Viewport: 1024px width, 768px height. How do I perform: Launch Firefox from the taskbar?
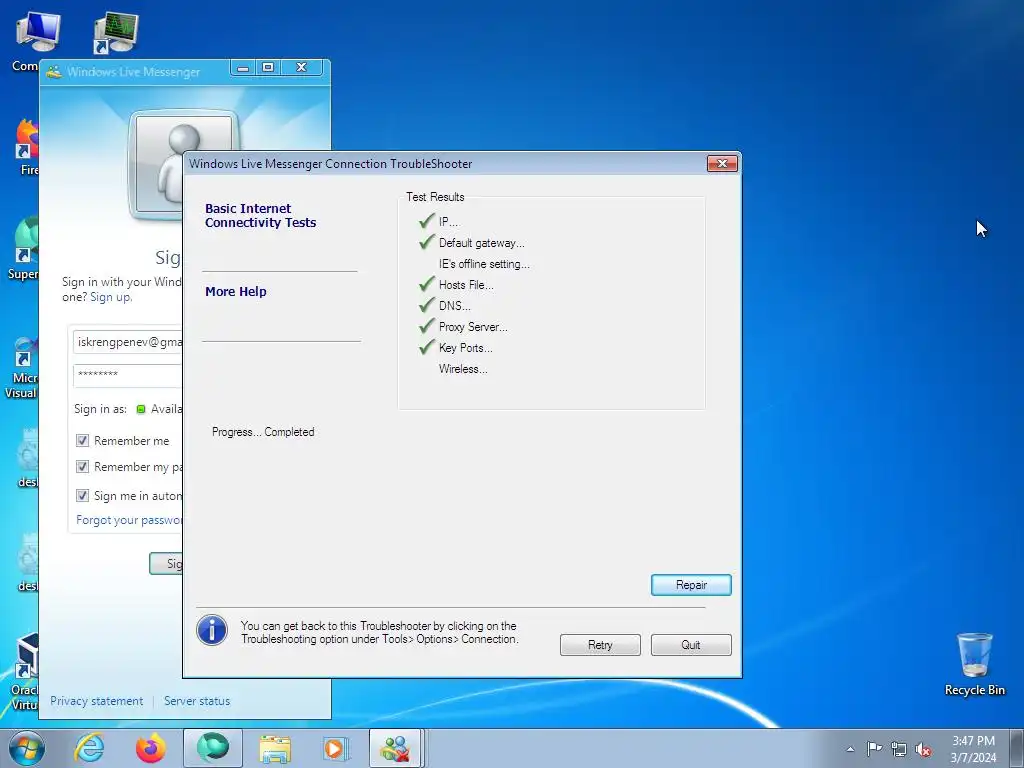(151, 748)
